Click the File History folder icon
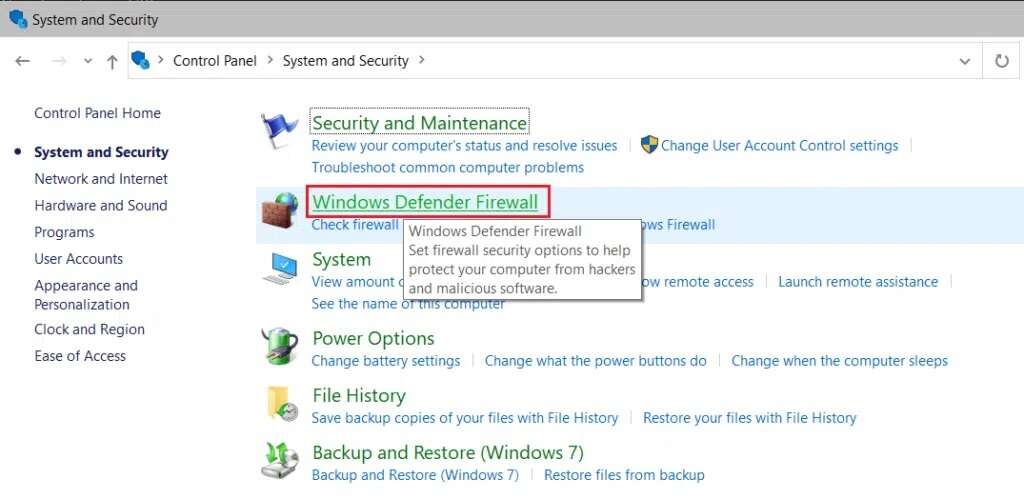Screen dimensions: 1024x499 tap(279, 404)
